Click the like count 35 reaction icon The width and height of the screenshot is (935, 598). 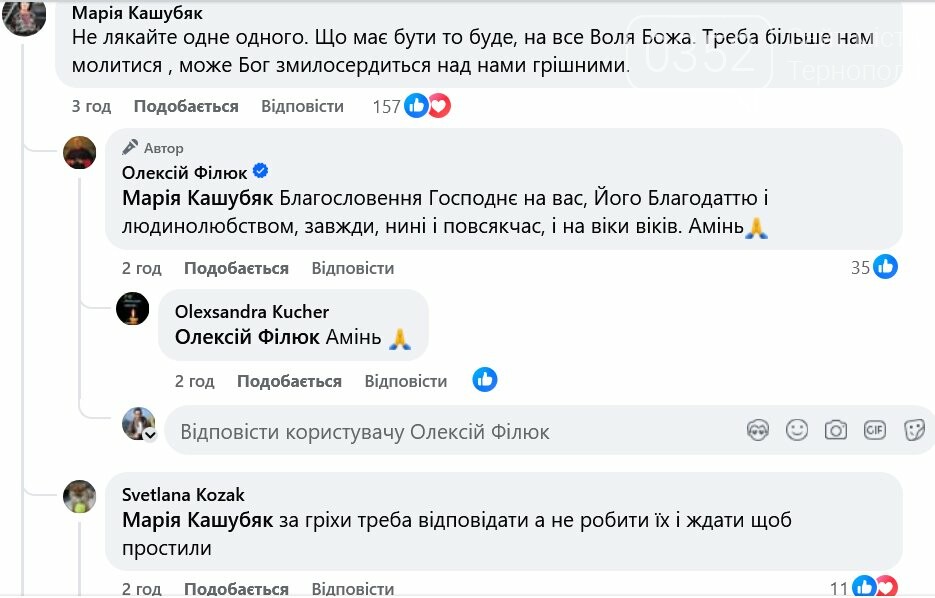(x=885, y=267)
